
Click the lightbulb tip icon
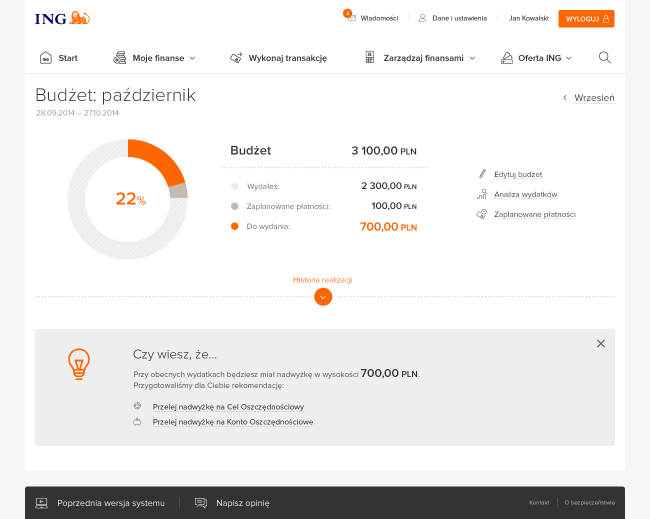(x=79, y=364)
